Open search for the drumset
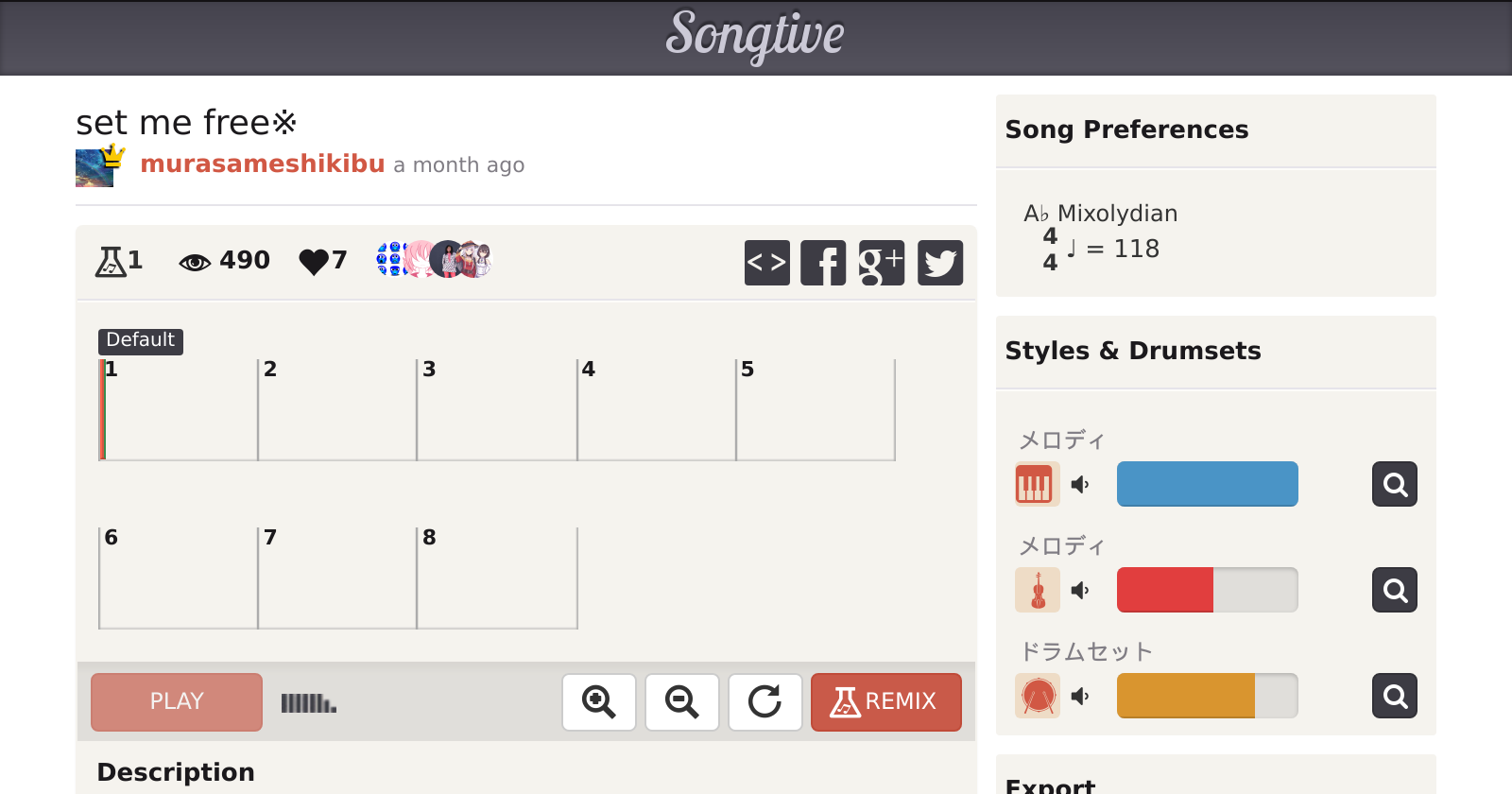 1395,697
